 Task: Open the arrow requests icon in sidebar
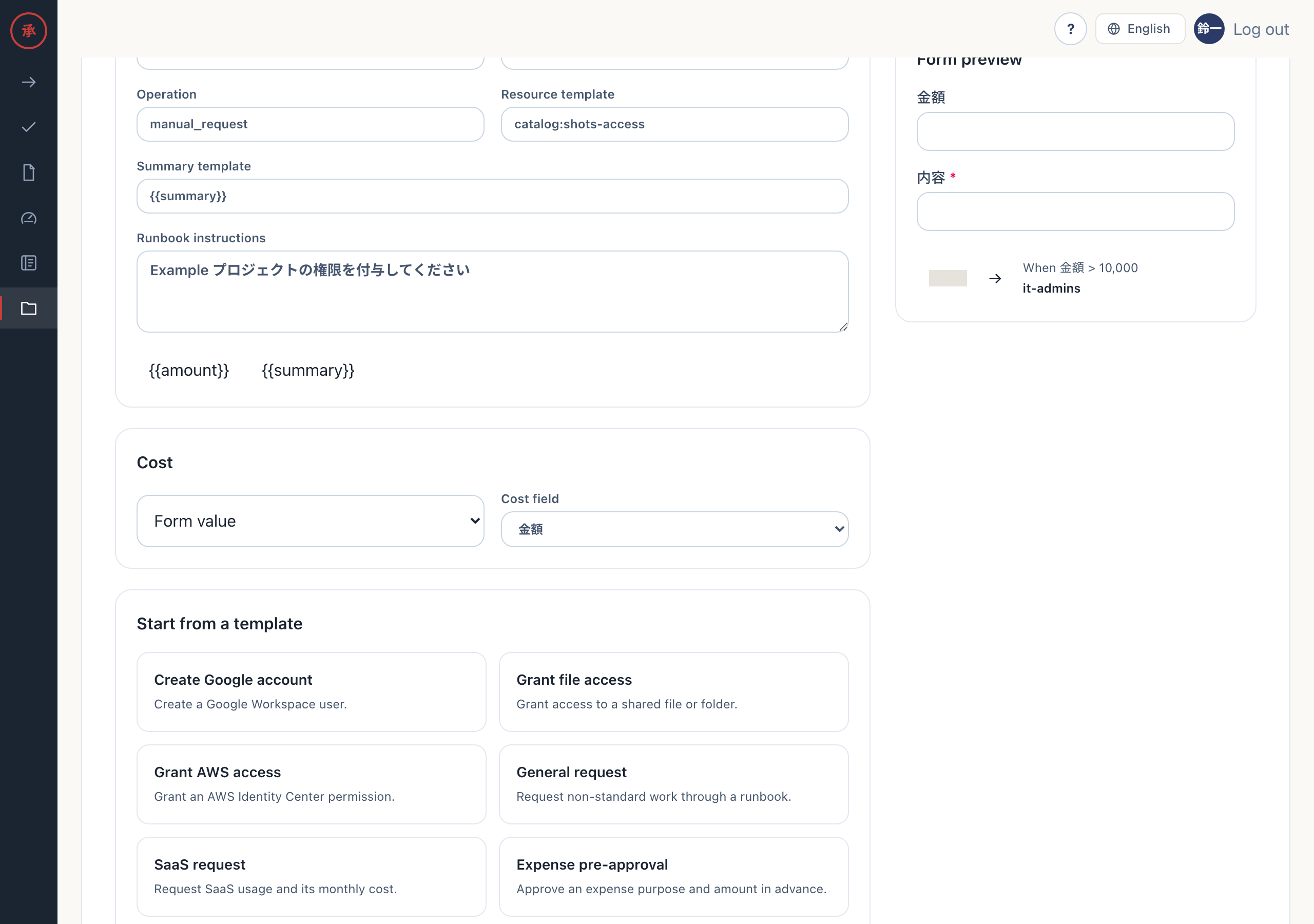click(29, 83)
